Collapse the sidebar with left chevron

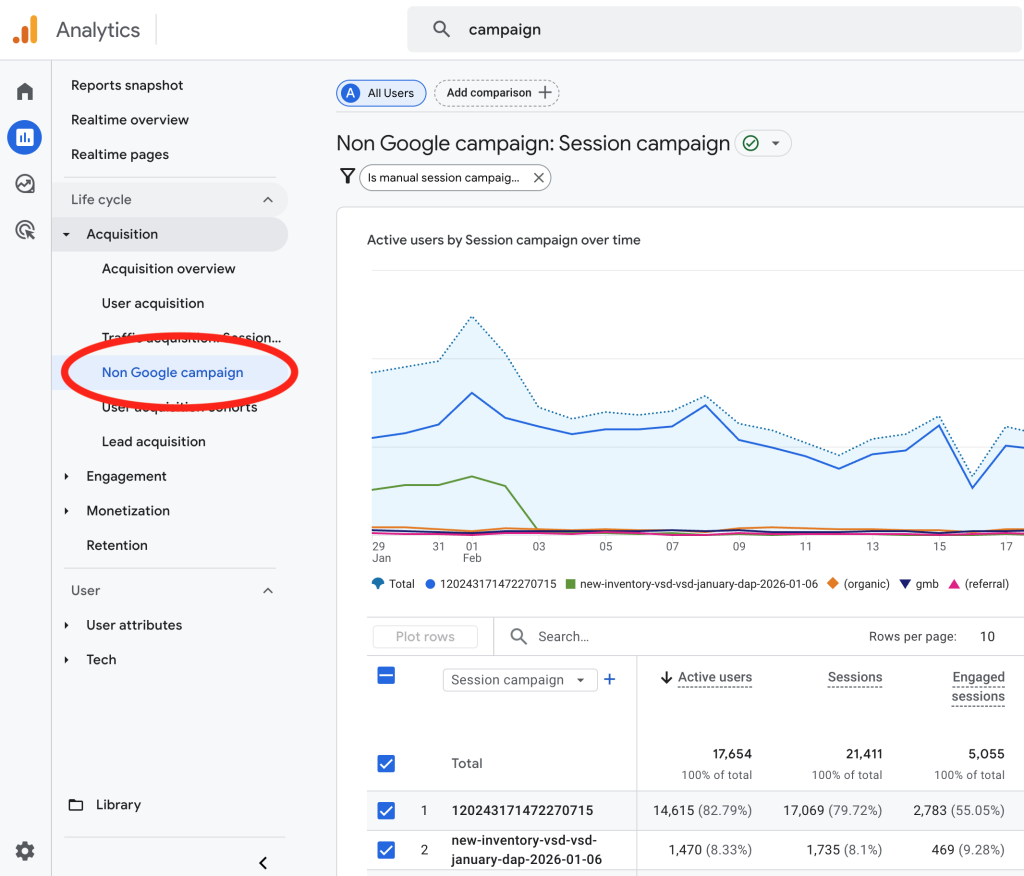[x=263, y=863]
